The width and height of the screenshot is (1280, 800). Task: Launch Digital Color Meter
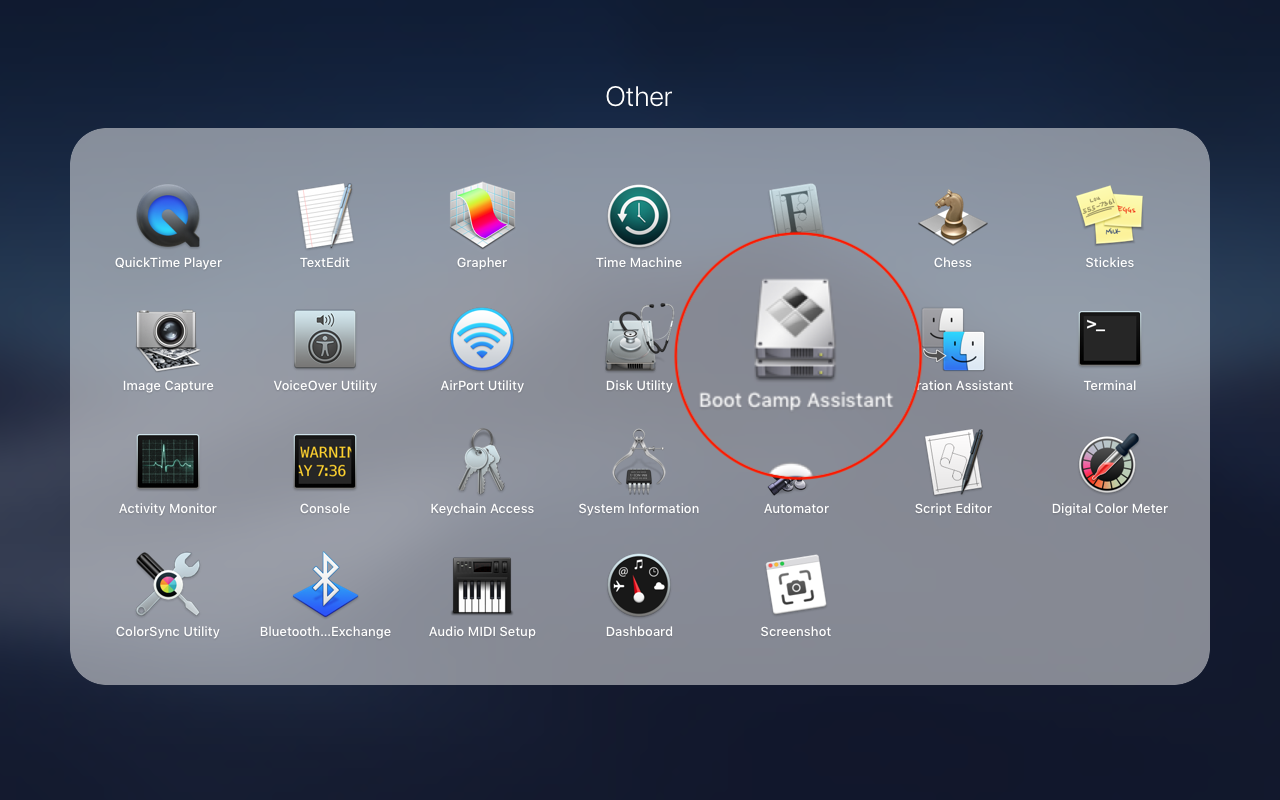click(x=1110, y=462)
